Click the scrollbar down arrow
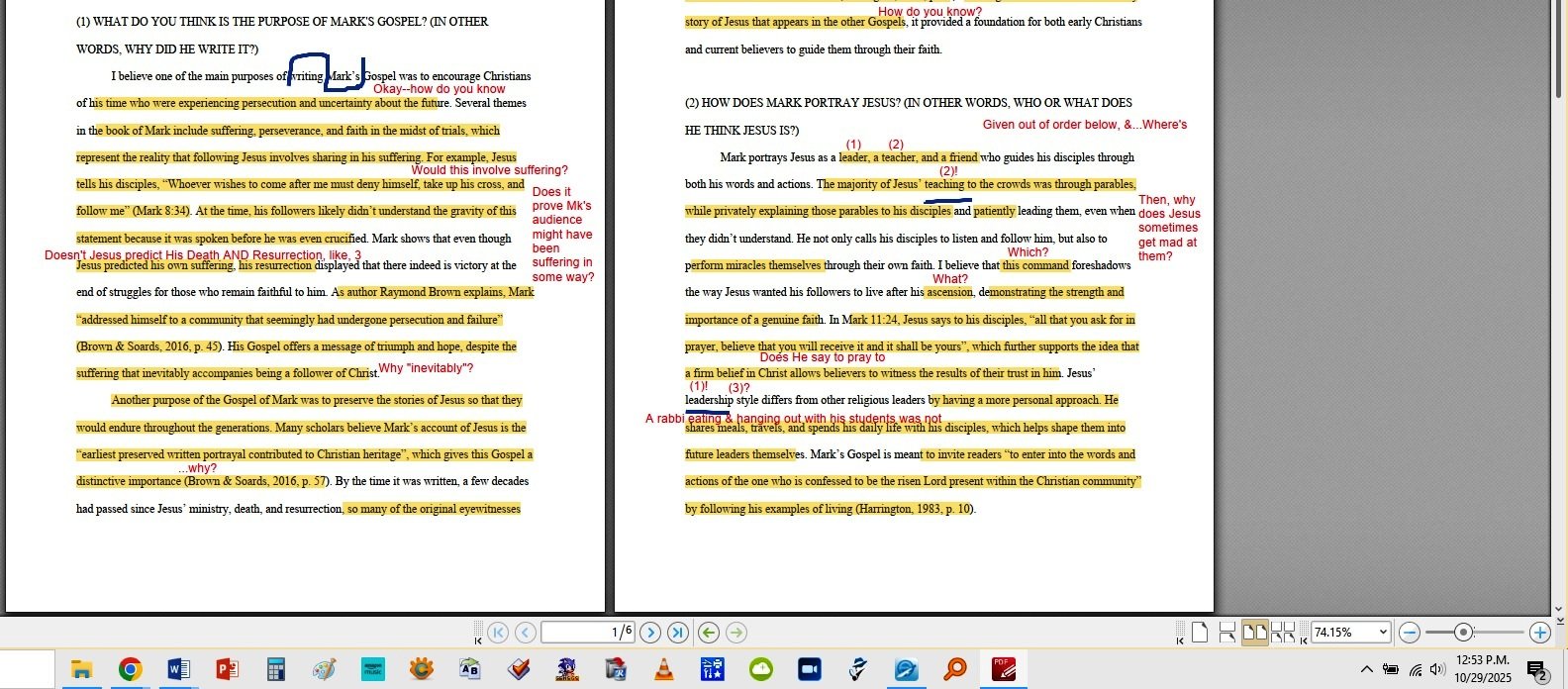 [1558, 609]
